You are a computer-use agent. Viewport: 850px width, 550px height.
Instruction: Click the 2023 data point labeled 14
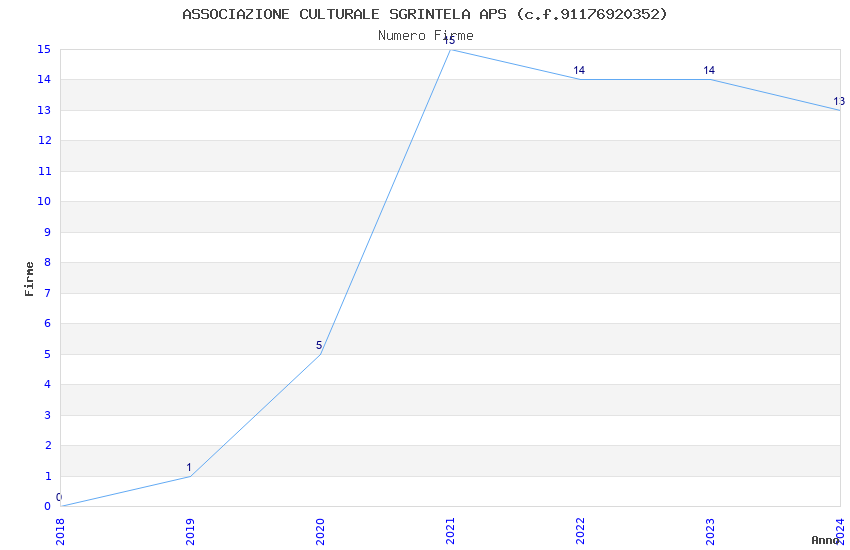(711, 80)
